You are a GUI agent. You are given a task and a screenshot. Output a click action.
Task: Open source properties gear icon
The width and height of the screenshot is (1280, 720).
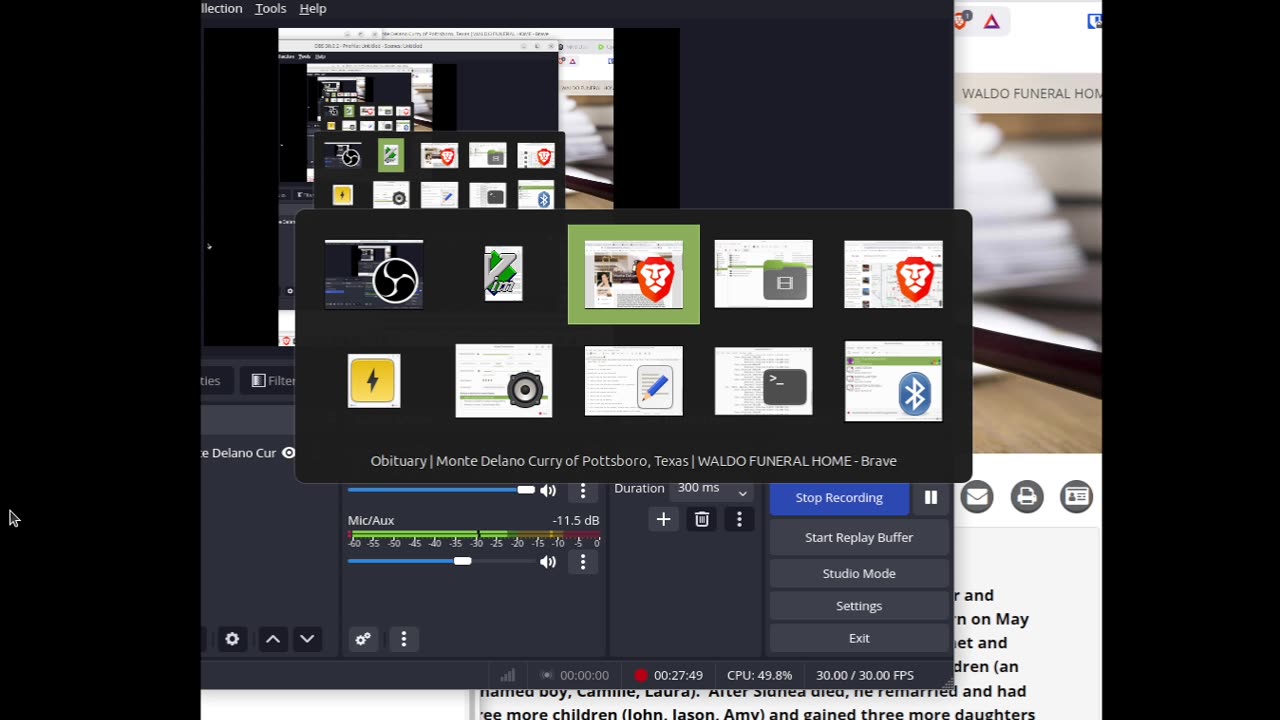[x=232, y=639]
